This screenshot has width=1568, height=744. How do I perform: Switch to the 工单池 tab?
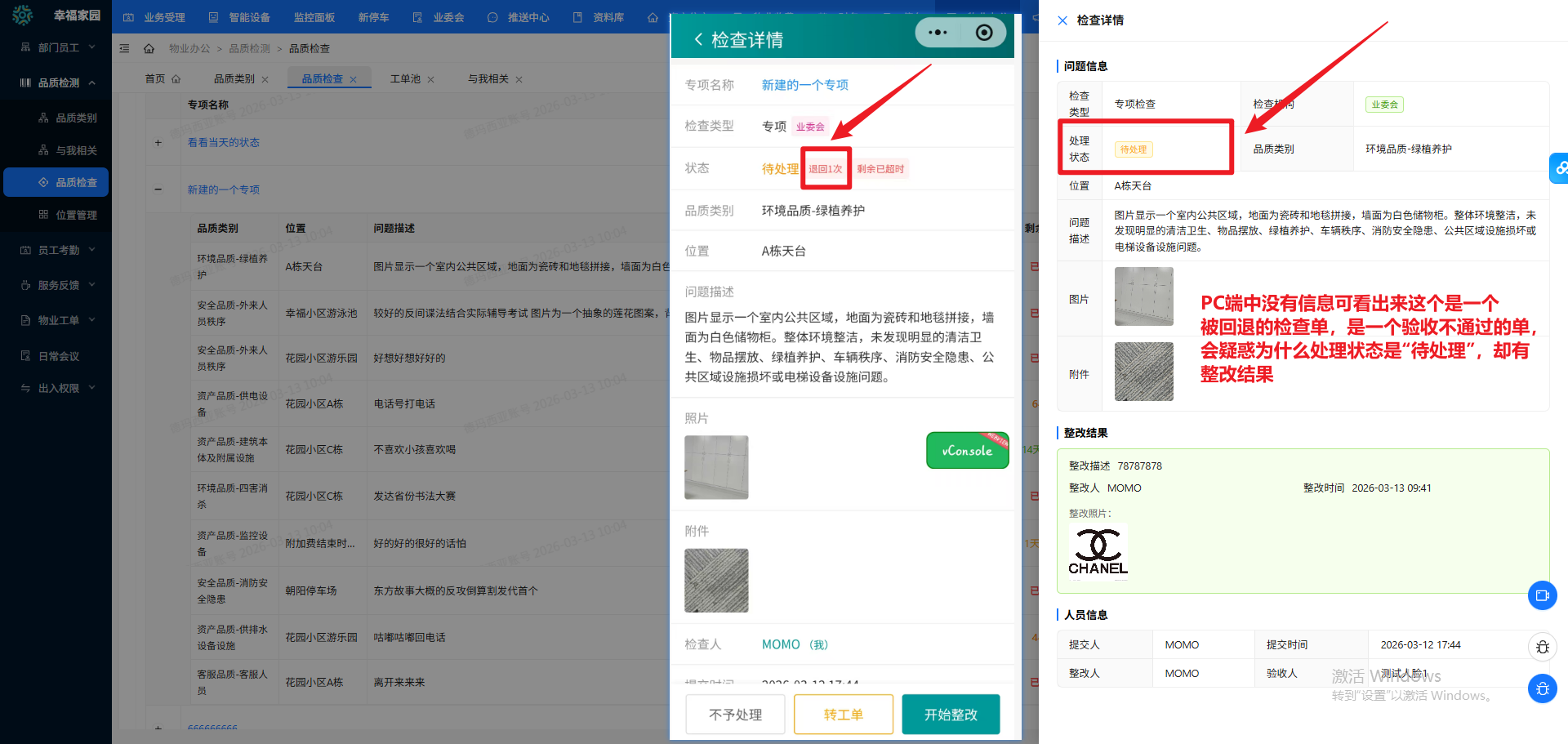click(x=405, y=79)
